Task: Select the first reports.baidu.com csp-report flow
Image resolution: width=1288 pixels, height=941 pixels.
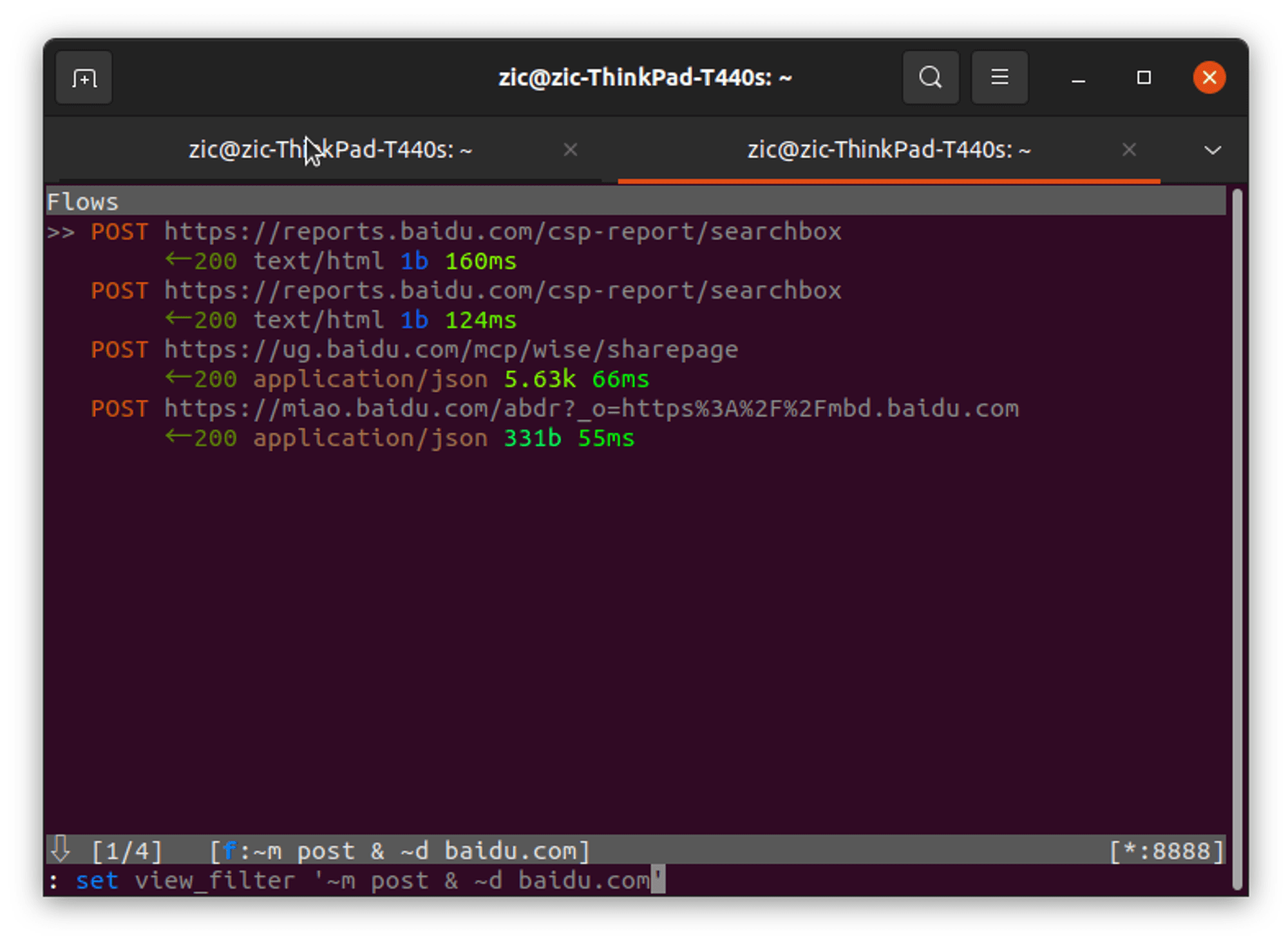Action: pos(502,232)
